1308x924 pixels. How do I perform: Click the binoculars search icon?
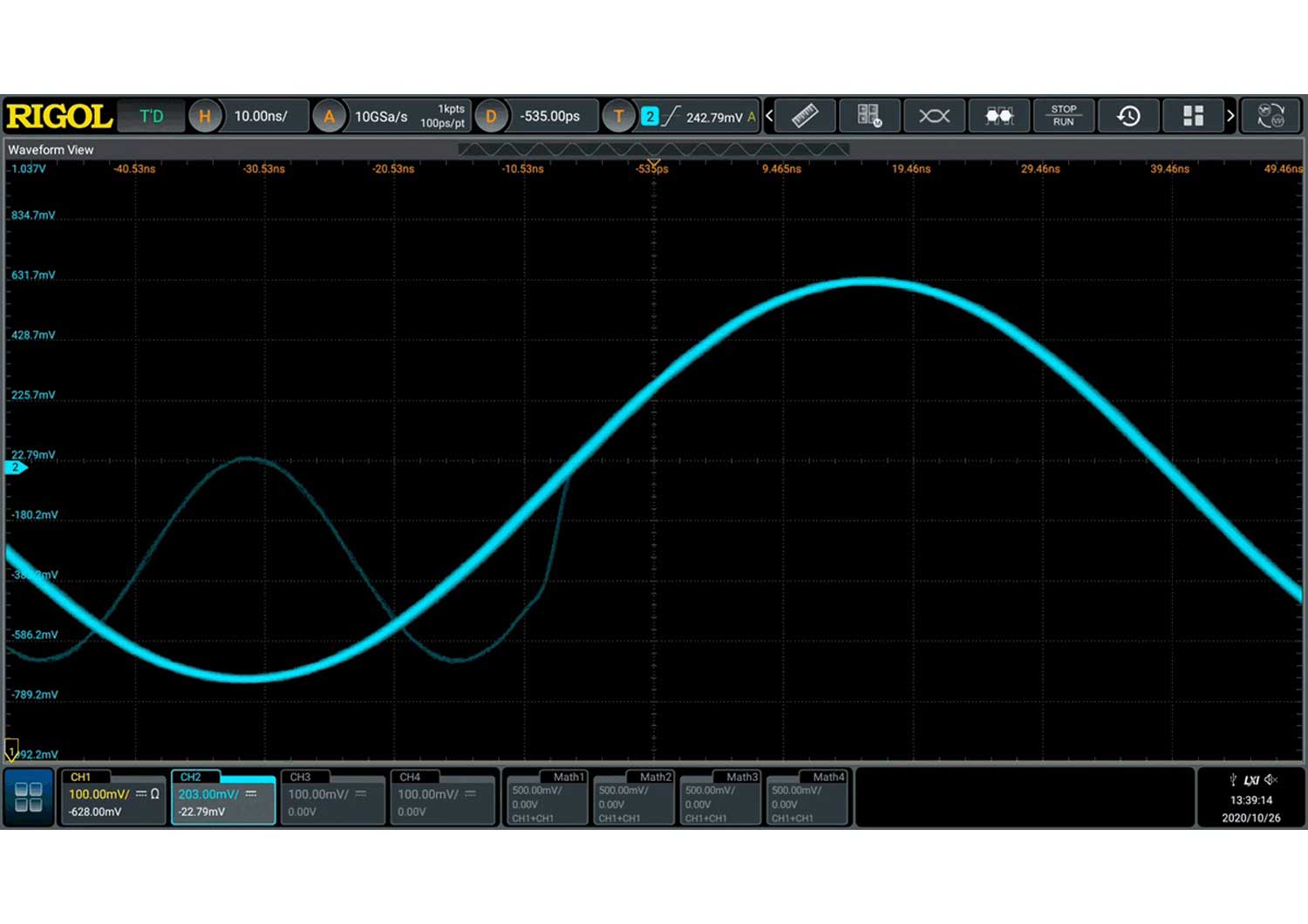pos(998,116)
